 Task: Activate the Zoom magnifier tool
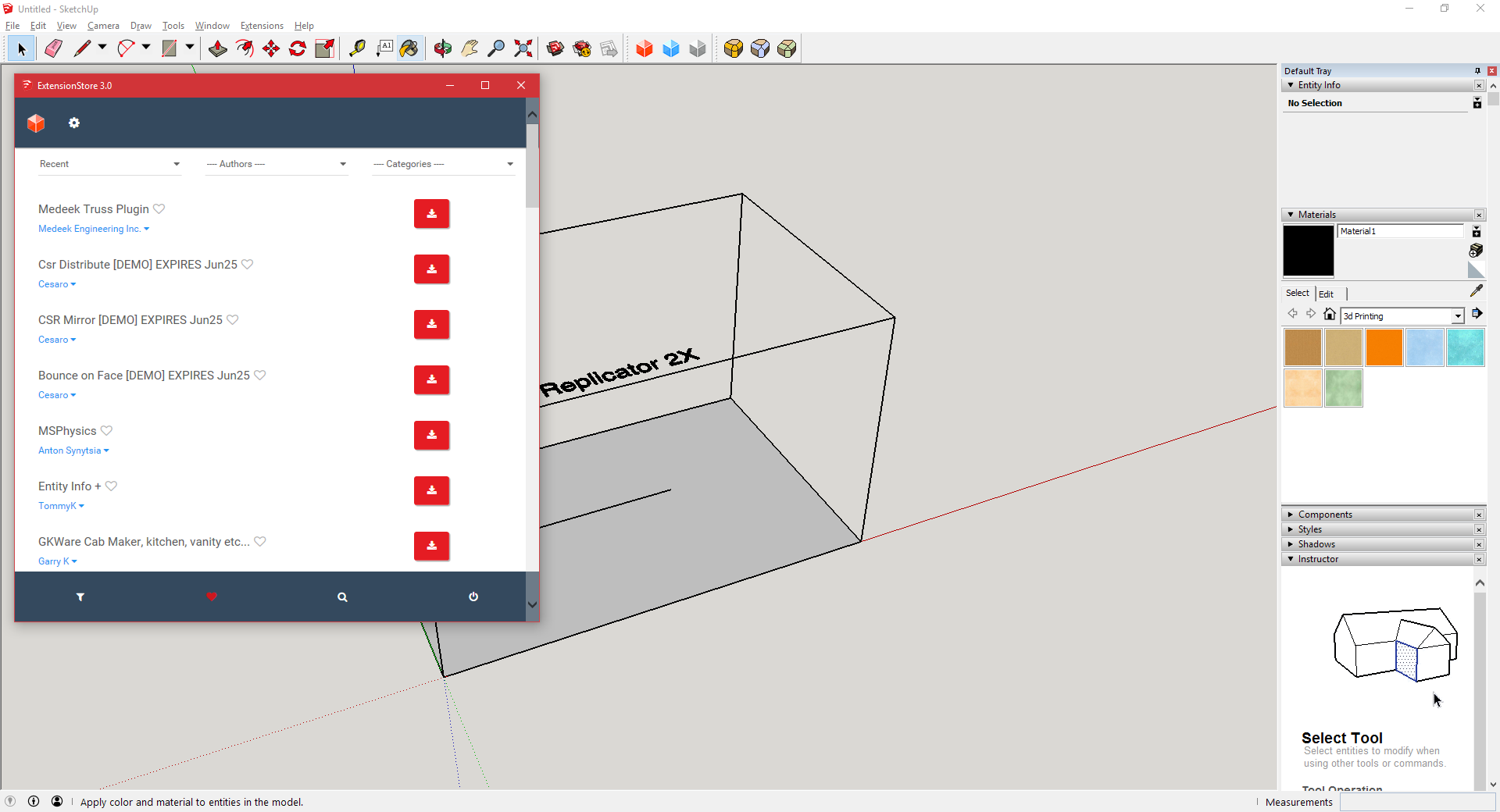tap(496, 49)
